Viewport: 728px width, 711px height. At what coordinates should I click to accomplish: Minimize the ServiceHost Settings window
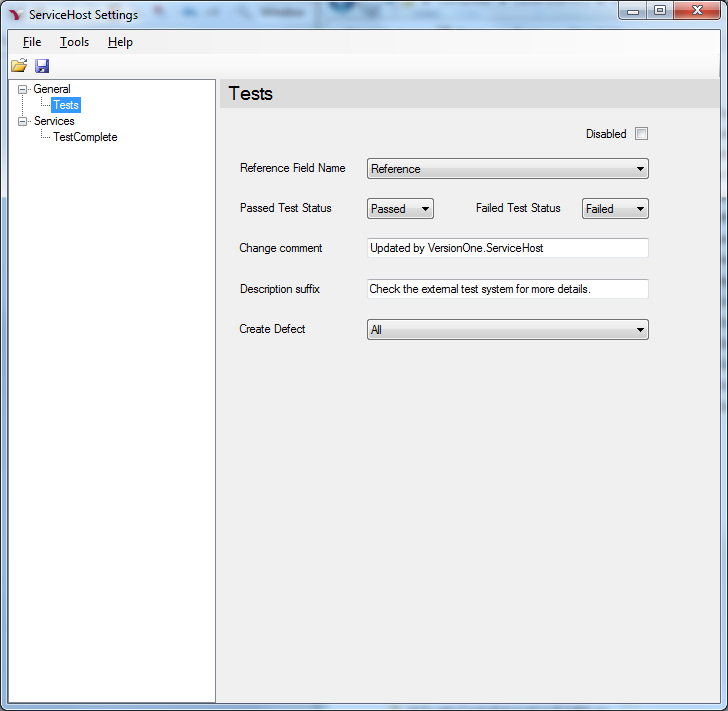click(x=632, y=11)
